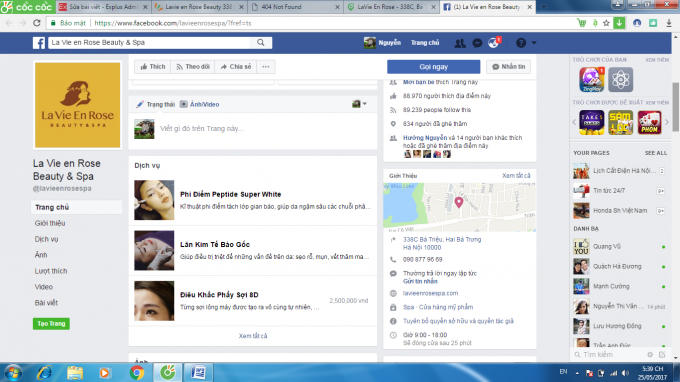Open File Explorer from taskbar

click(x=75, y=373)
